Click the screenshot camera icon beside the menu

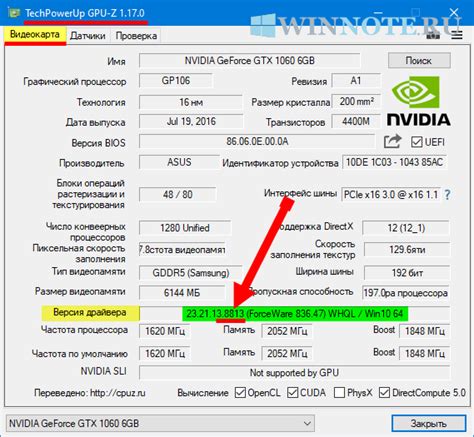click(x=433, y=35)
